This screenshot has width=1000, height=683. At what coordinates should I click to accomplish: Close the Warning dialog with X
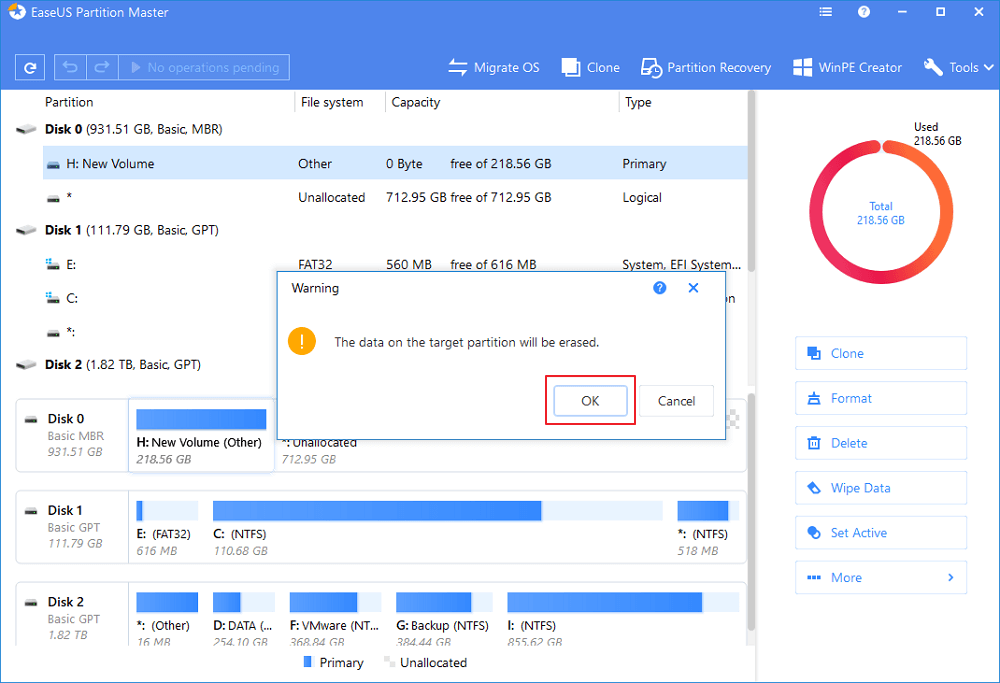click(x=693, y=288)
